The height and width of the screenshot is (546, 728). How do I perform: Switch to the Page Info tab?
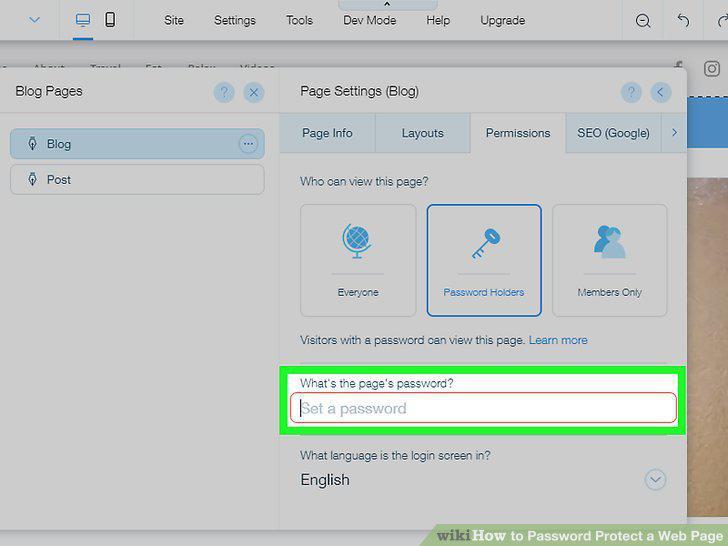pos(327,133)
